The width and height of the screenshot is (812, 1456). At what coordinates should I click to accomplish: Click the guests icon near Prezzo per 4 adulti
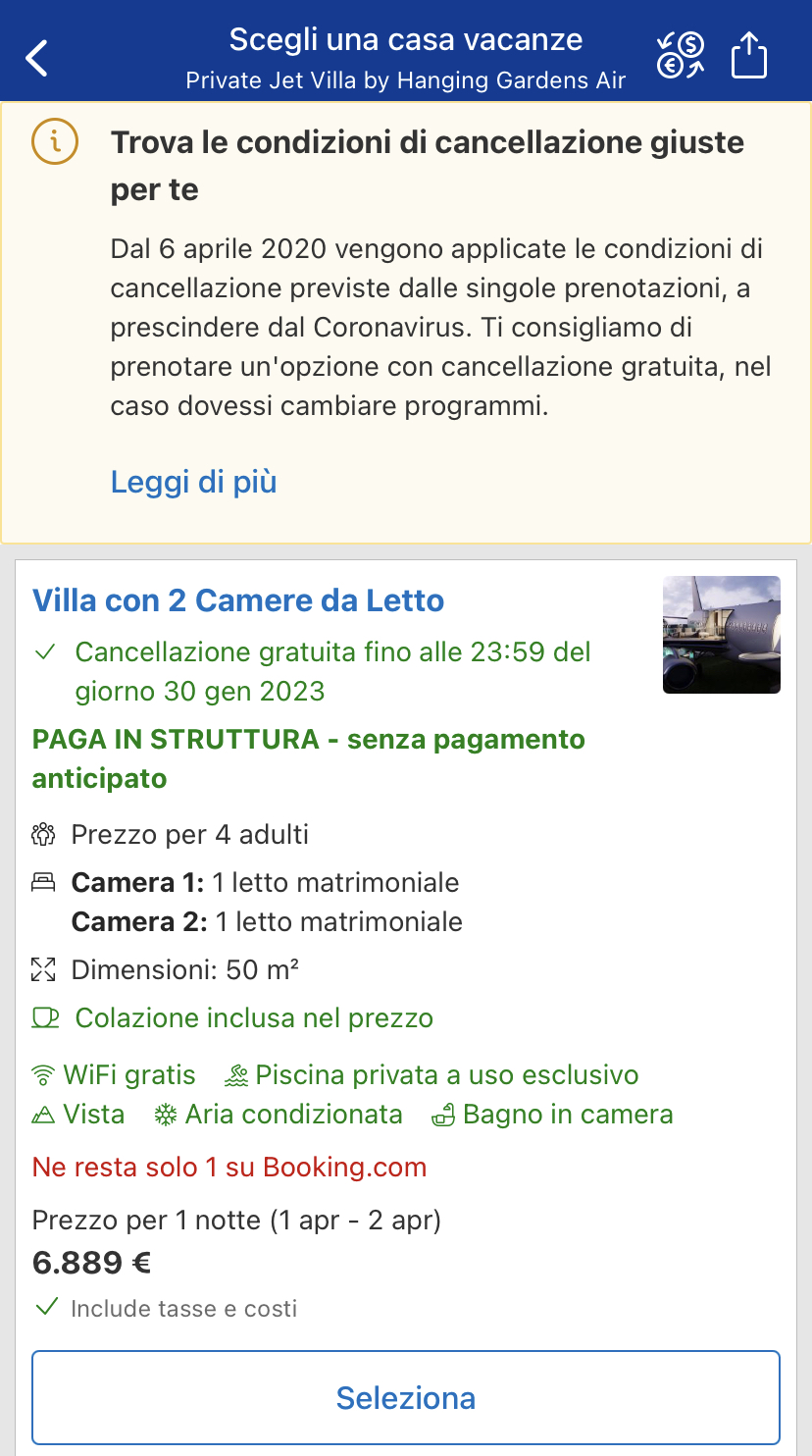point(43,835)
